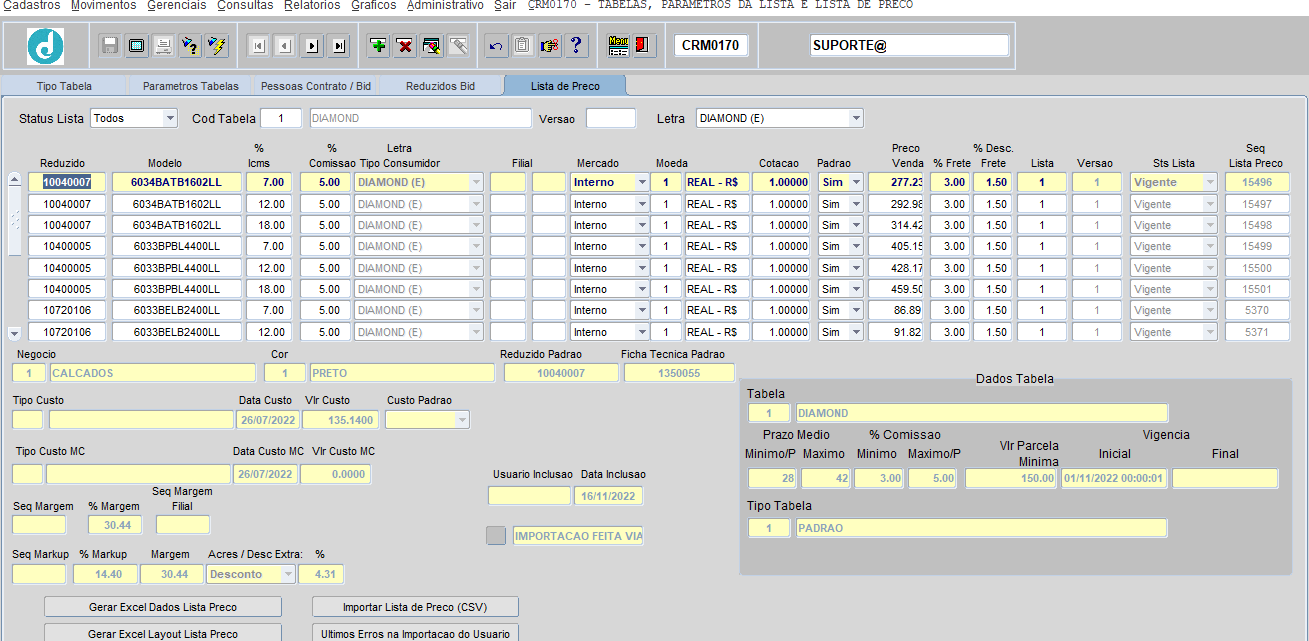Click the Versao filter input field
1309x641 pixels.
[x=611, y=118]
